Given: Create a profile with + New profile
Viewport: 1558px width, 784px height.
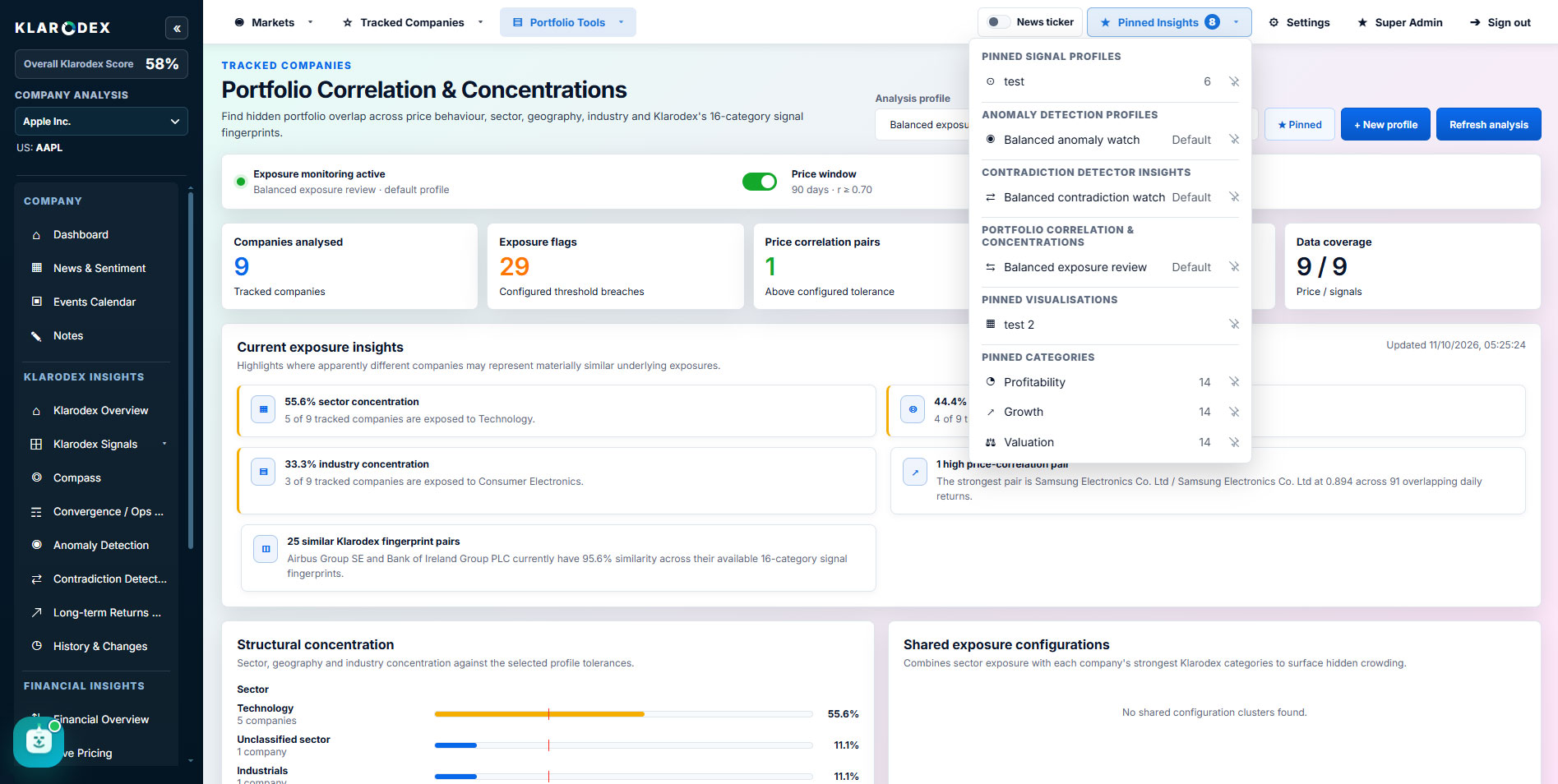Looking at the screenshot, I should pyautogui.click(x=1385, y=125).
